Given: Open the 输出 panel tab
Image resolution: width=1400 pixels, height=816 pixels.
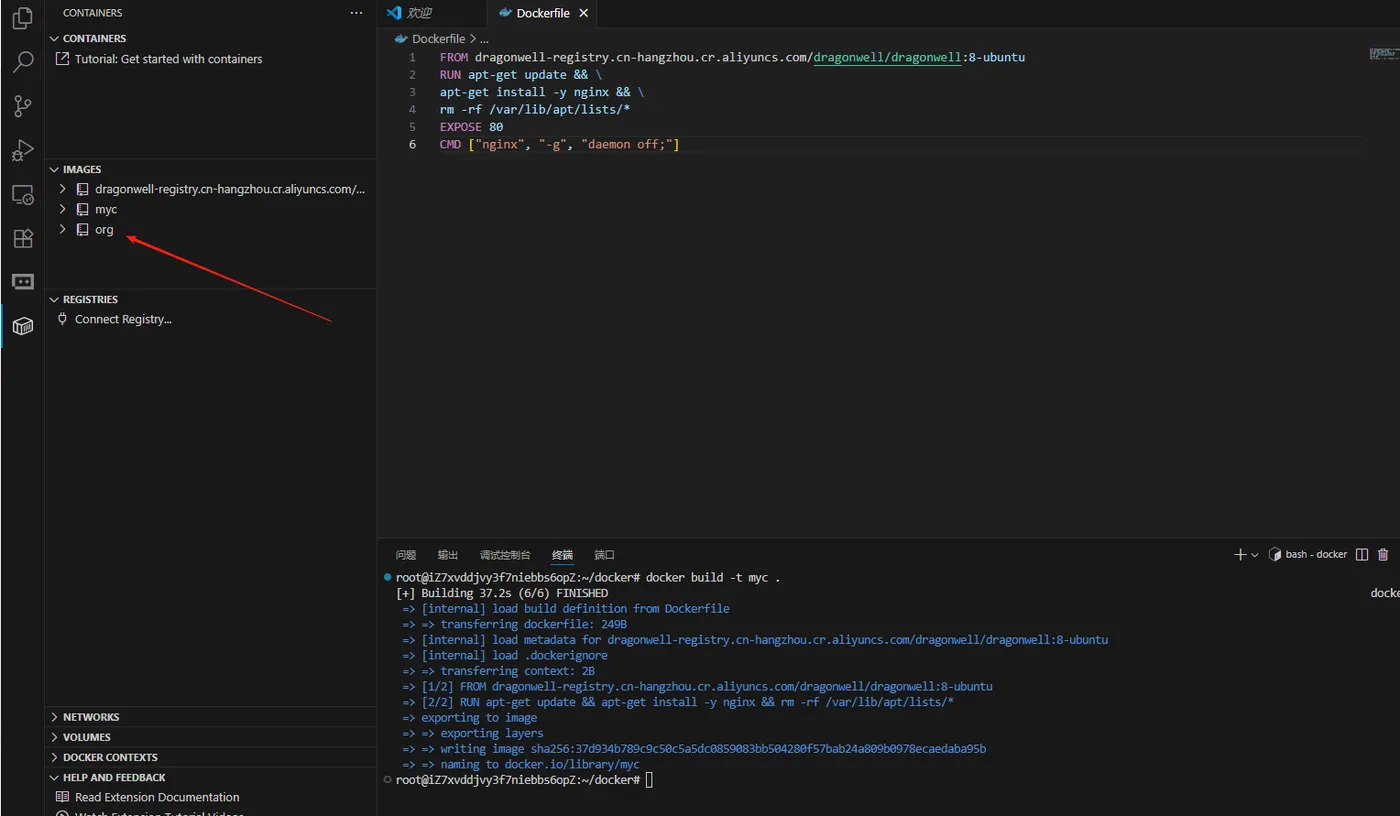Looking at the screenshot, I should (x=448, y=555).
